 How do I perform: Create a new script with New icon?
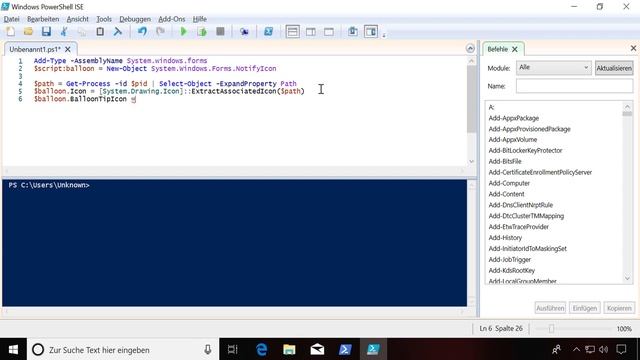(11, 31)
